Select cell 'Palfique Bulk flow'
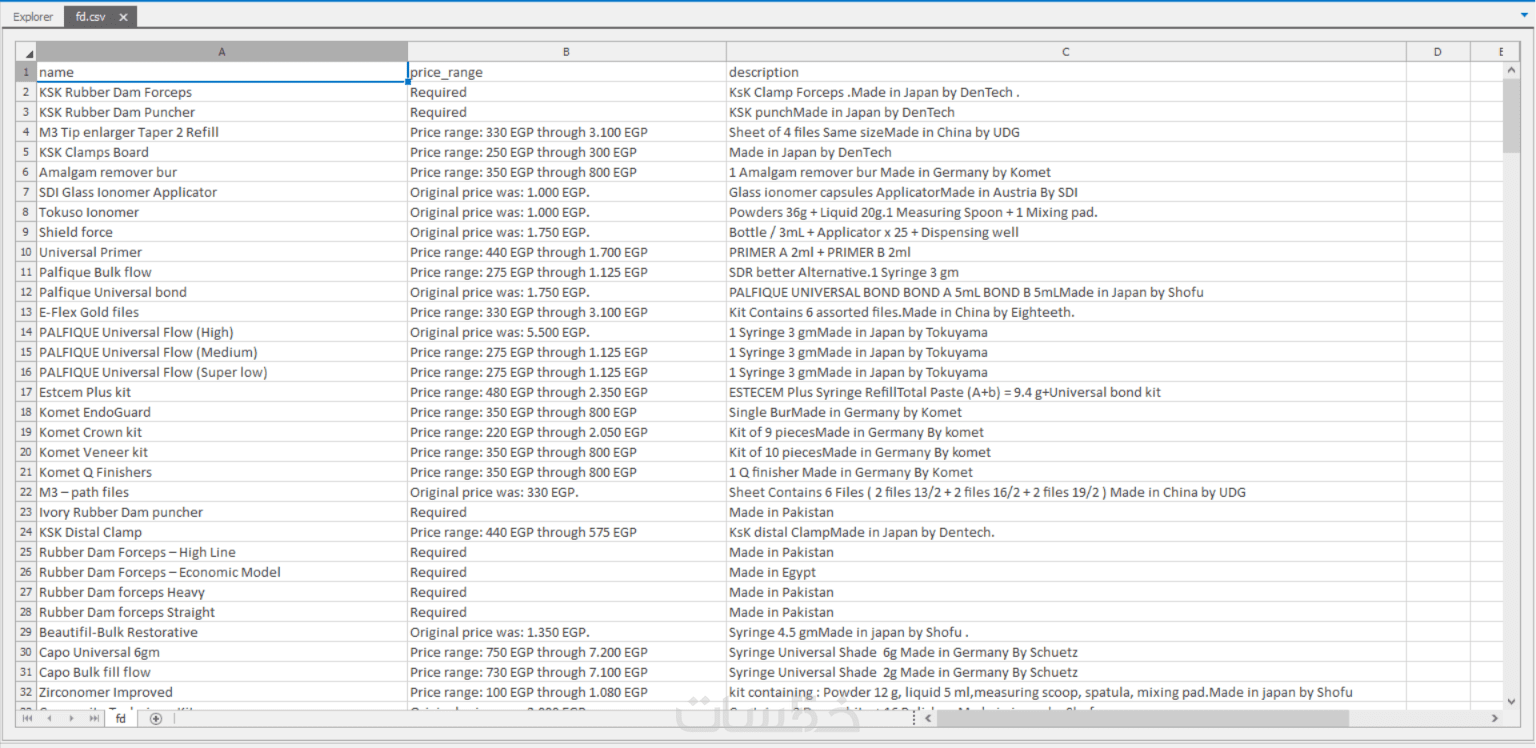 click(x=222, y=272)
